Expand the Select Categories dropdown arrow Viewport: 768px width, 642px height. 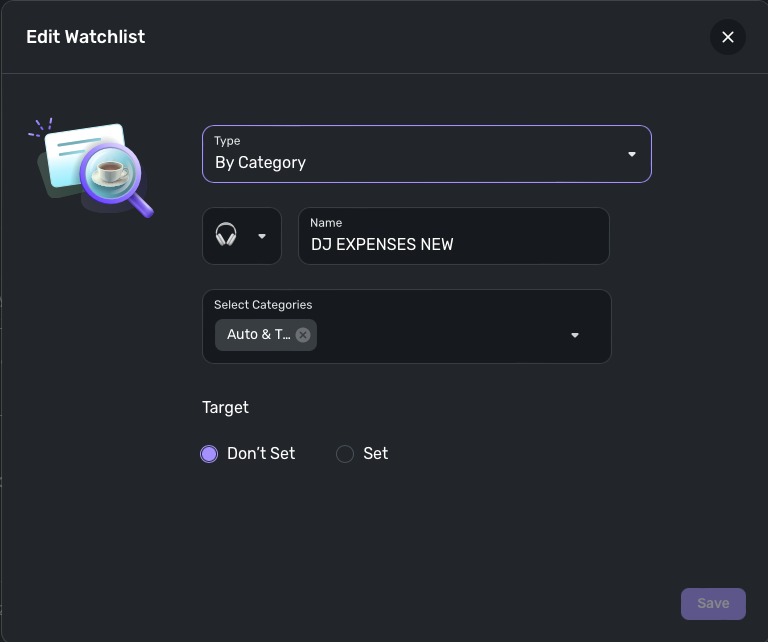click(575, 335)
